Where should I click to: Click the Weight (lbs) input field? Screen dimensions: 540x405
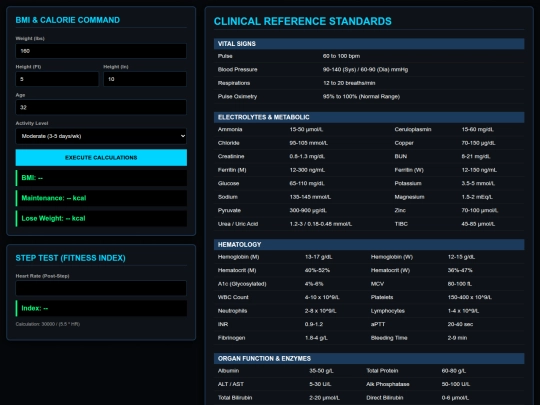point(101,51)
